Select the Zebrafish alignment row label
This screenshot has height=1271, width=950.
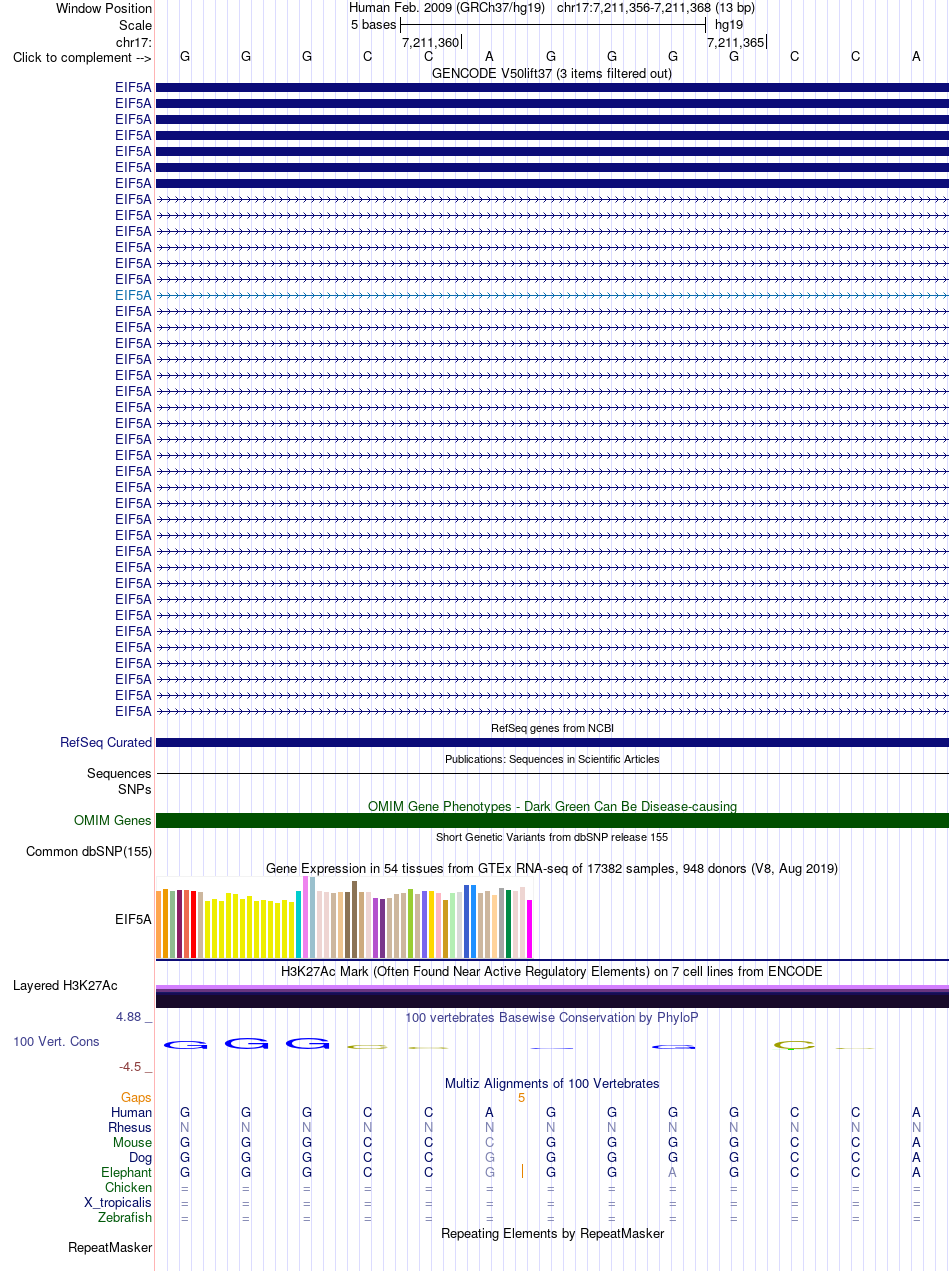(x=125, y=1218)
